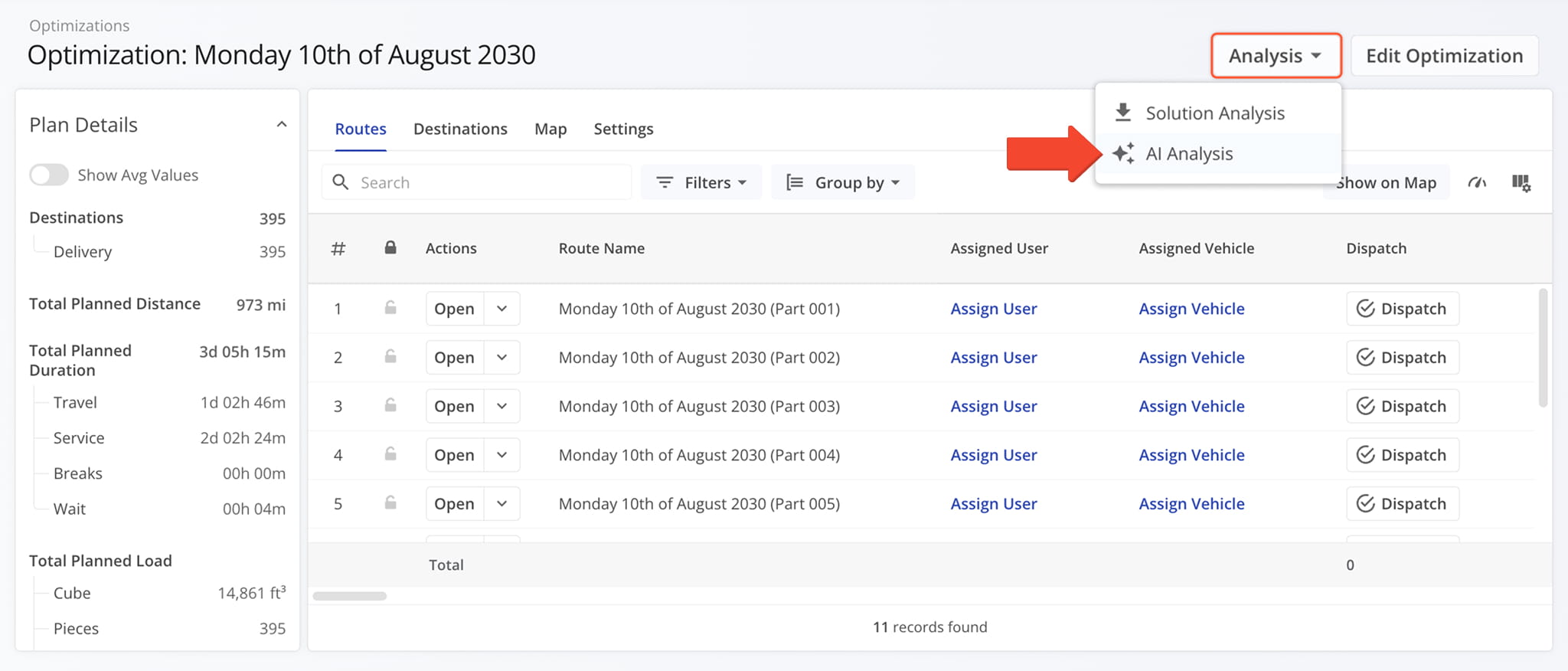Image resolution: width=1568 pixels, height=671 pixels.
Task: Select Solution Analysis menu item
Action: [1218, 113]
